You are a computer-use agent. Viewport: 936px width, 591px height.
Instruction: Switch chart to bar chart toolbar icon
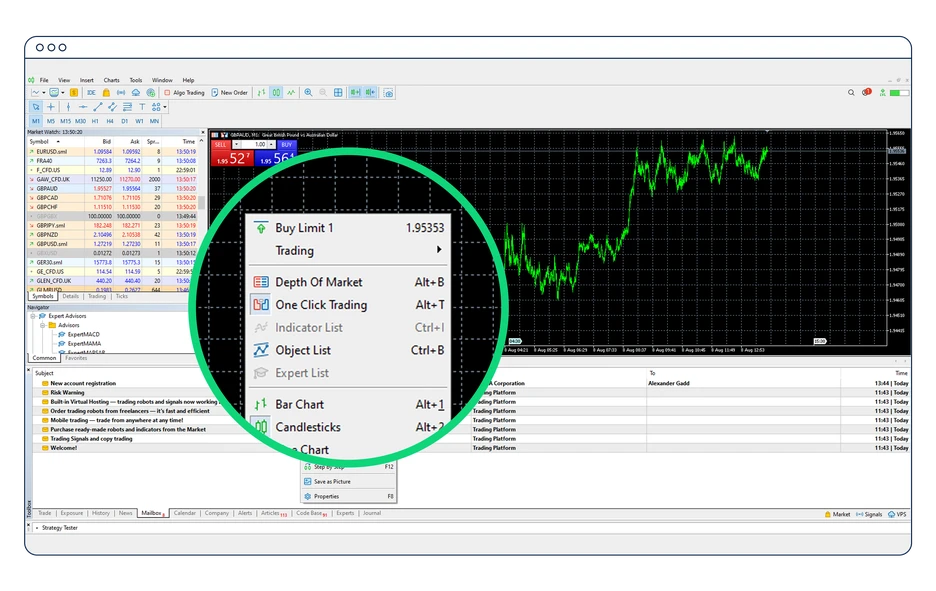(261, 93)
